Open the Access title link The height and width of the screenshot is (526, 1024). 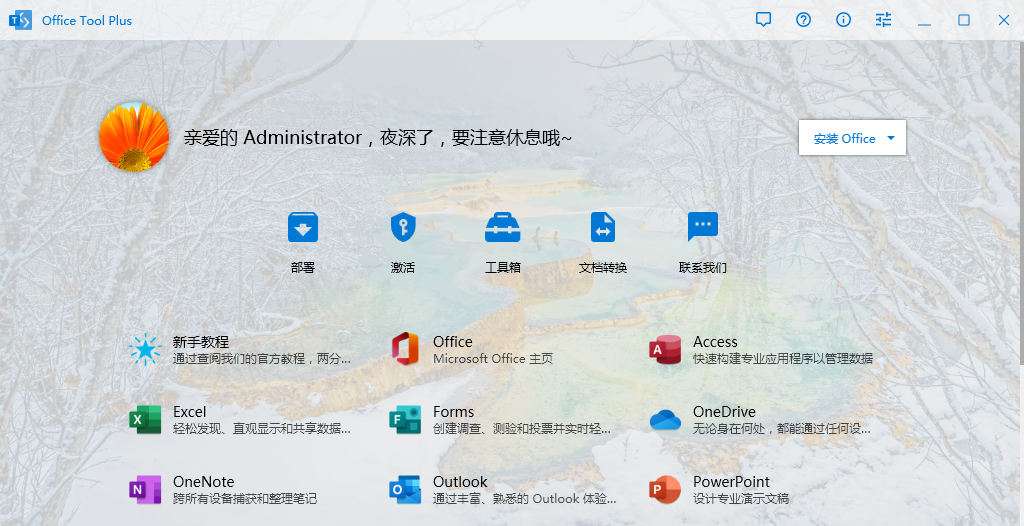[x=715, y=342]
